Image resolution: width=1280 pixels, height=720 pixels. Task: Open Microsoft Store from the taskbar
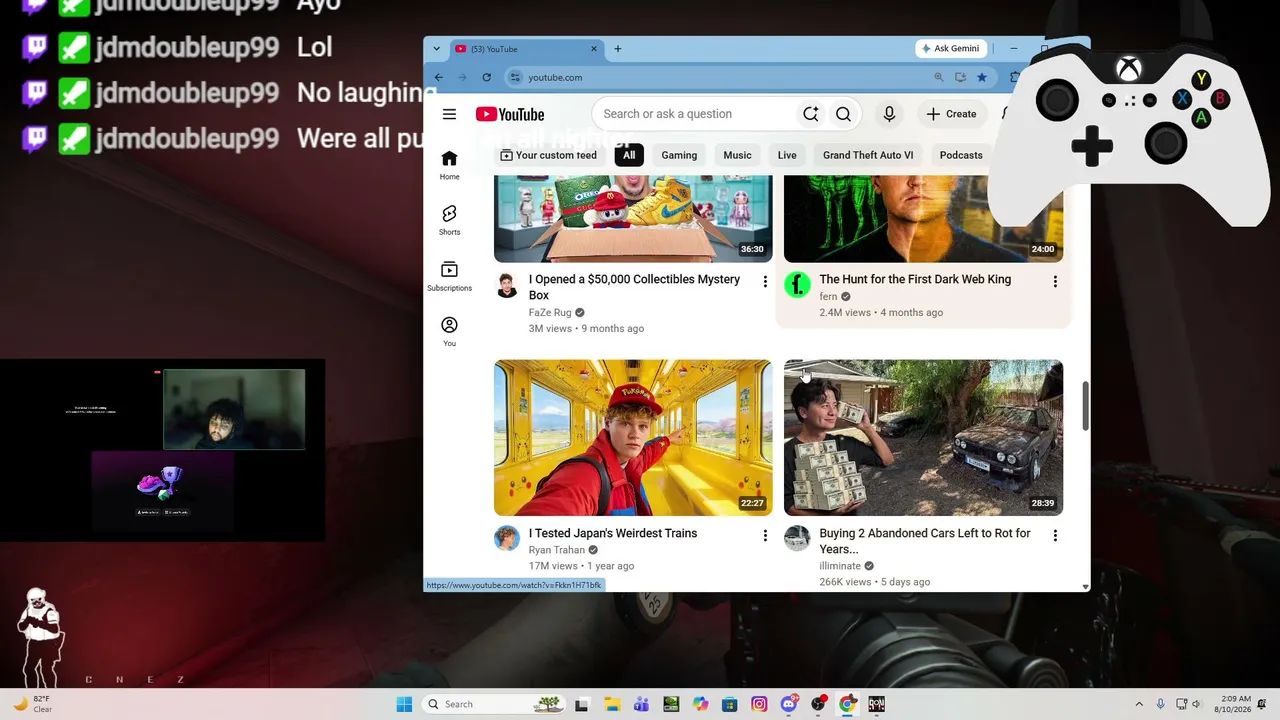[x=730, y=704]
